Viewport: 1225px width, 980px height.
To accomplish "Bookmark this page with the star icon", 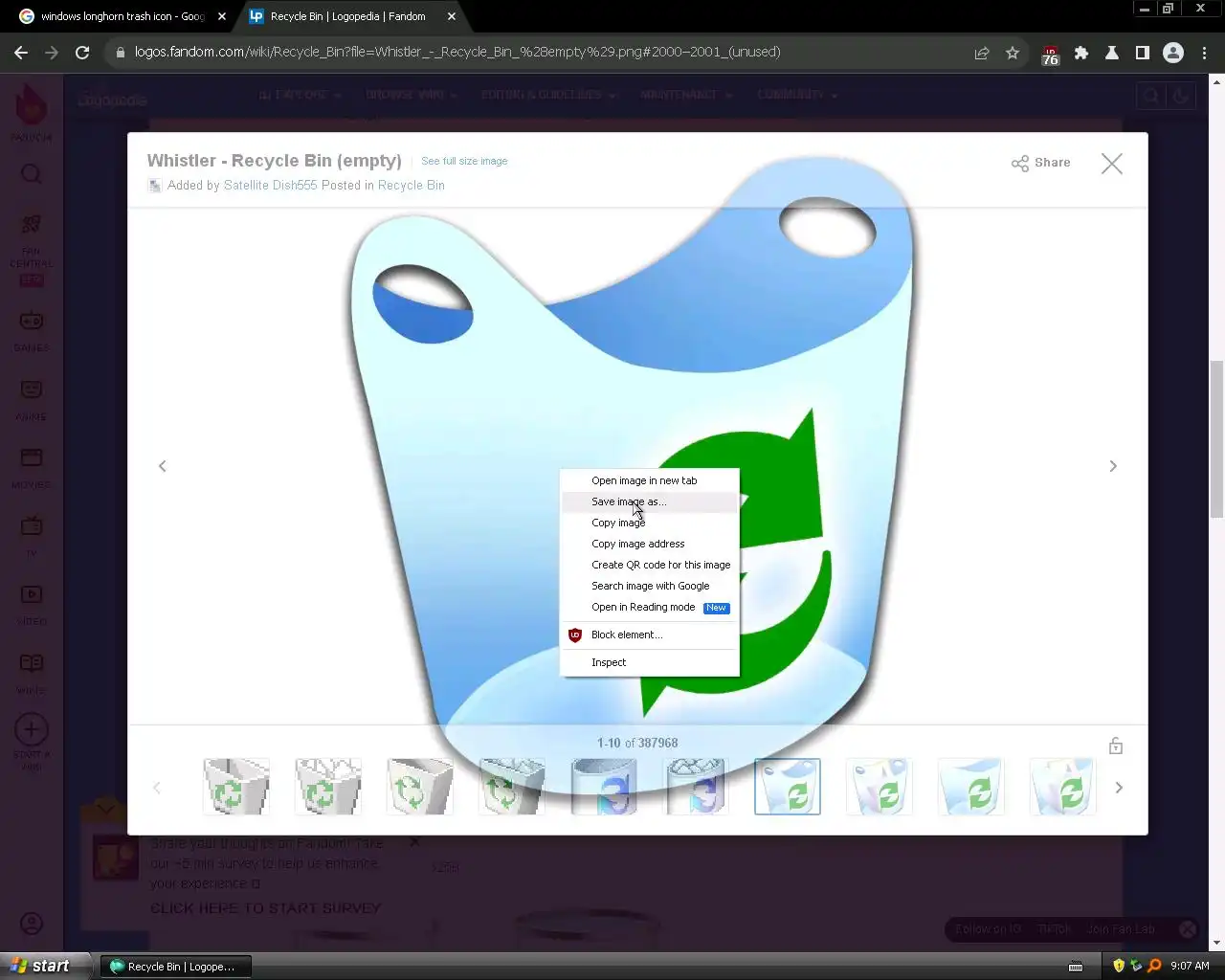I will pos(1013,54).
